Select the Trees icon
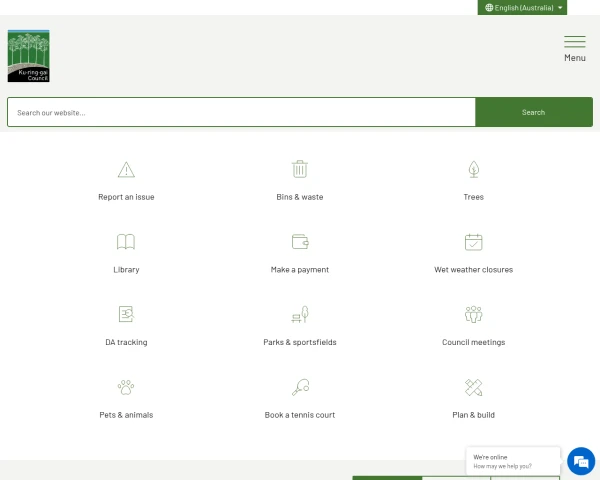This screenshot has width=600, height=480. coord(474,169)
